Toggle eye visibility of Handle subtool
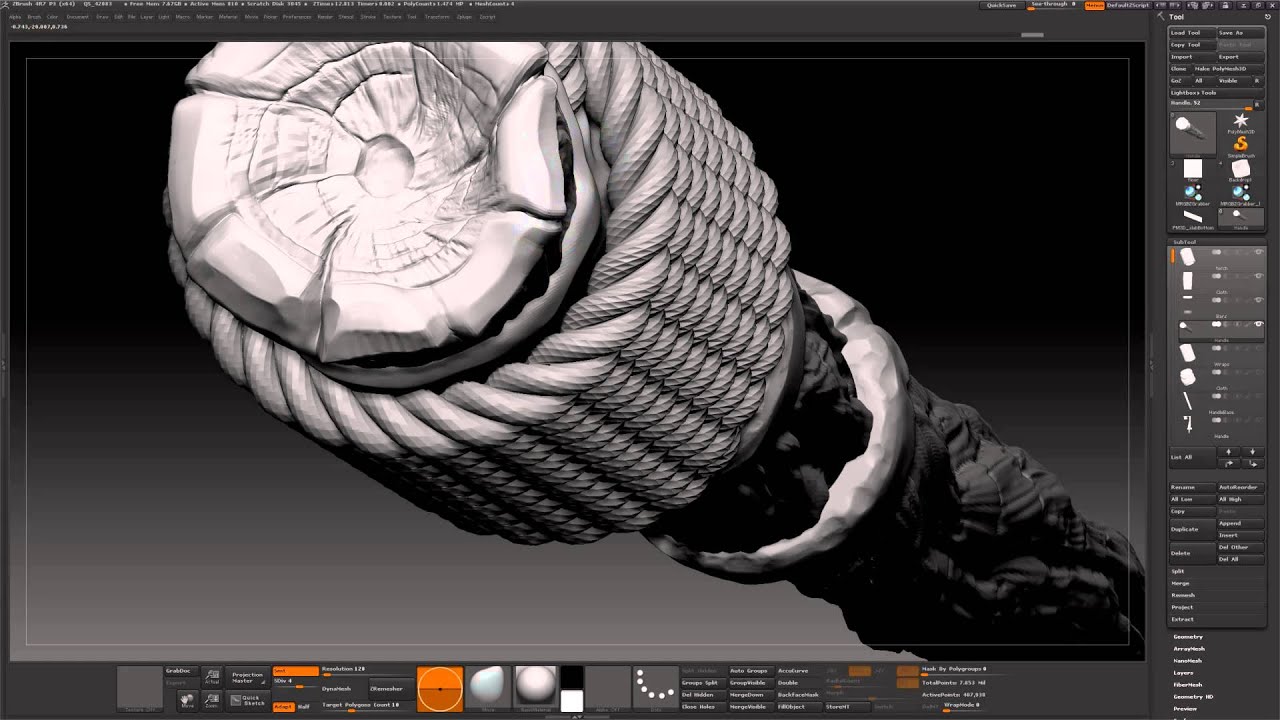This screenshot has height=720, width=1280. click(1258, 324)
